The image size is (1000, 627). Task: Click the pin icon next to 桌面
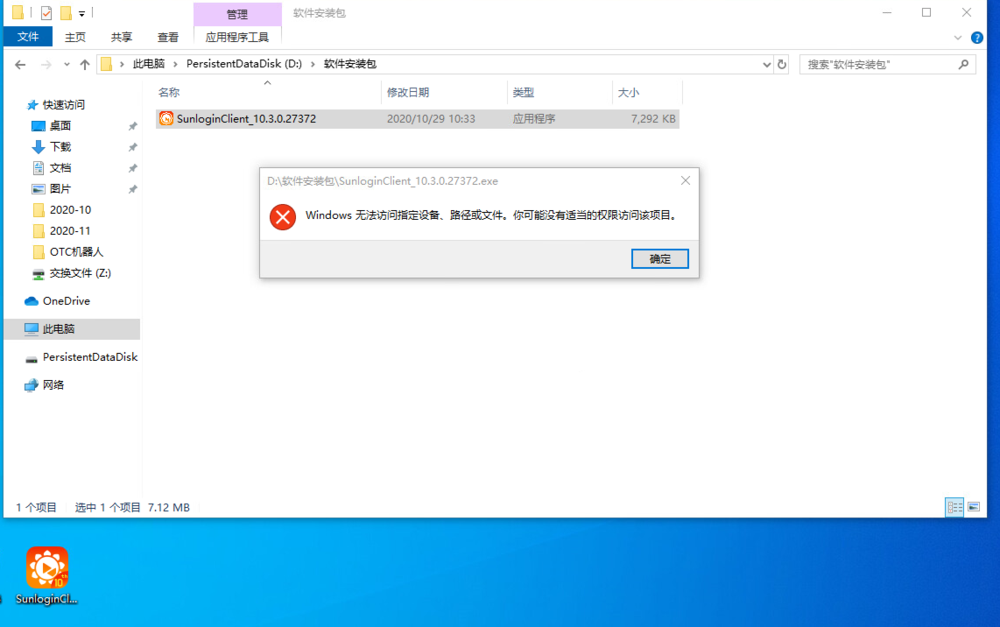tap(133, 126)
